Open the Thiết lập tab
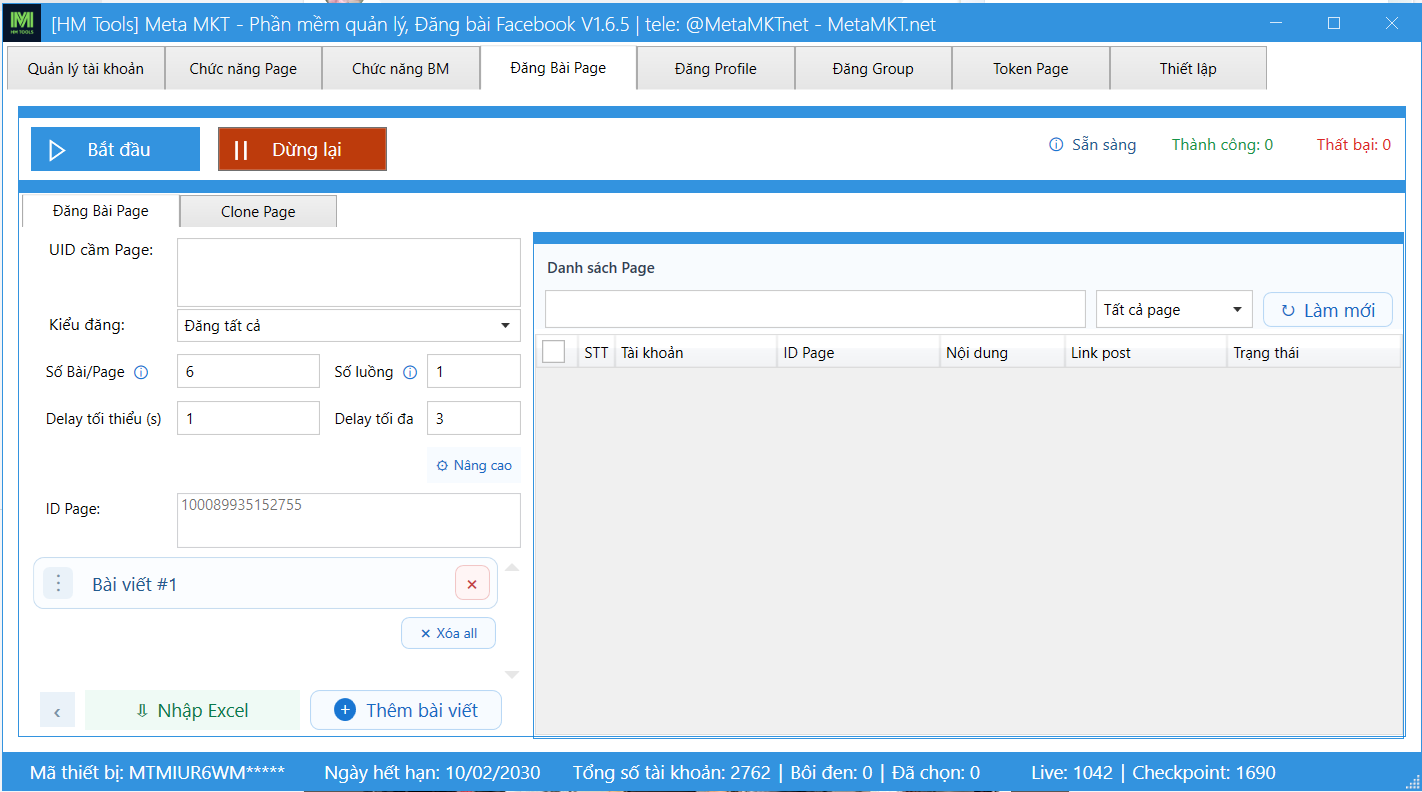This screenshot has height=792, width=1422. [x=1188, y=69]
